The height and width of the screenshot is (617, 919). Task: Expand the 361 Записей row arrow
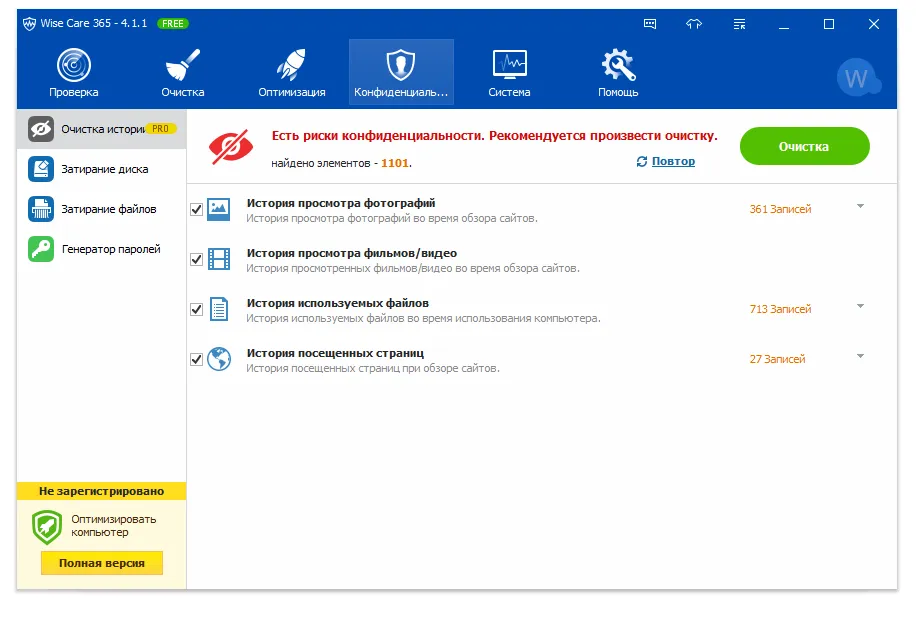(x=860, y=206)
